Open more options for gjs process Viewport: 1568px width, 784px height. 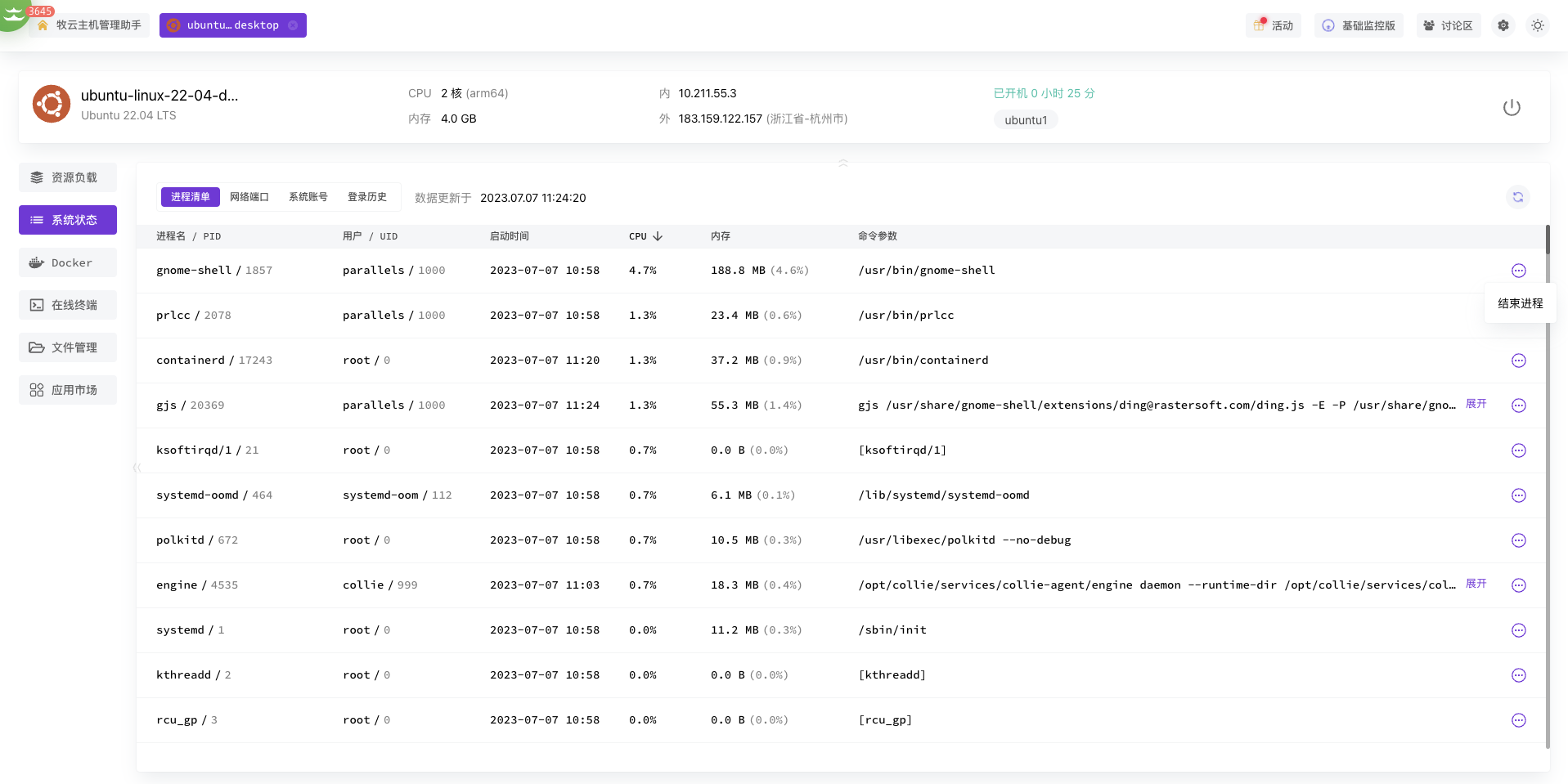(1518, 405)
